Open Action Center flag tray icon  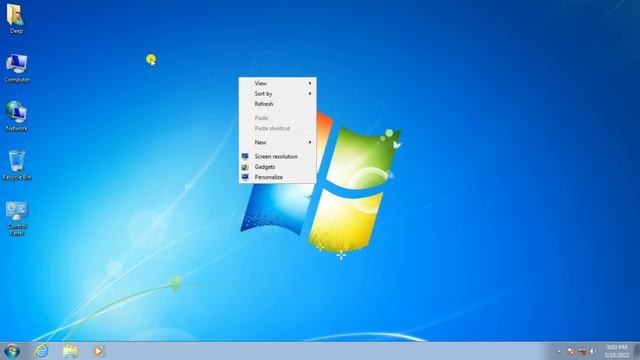click(571, 351)
